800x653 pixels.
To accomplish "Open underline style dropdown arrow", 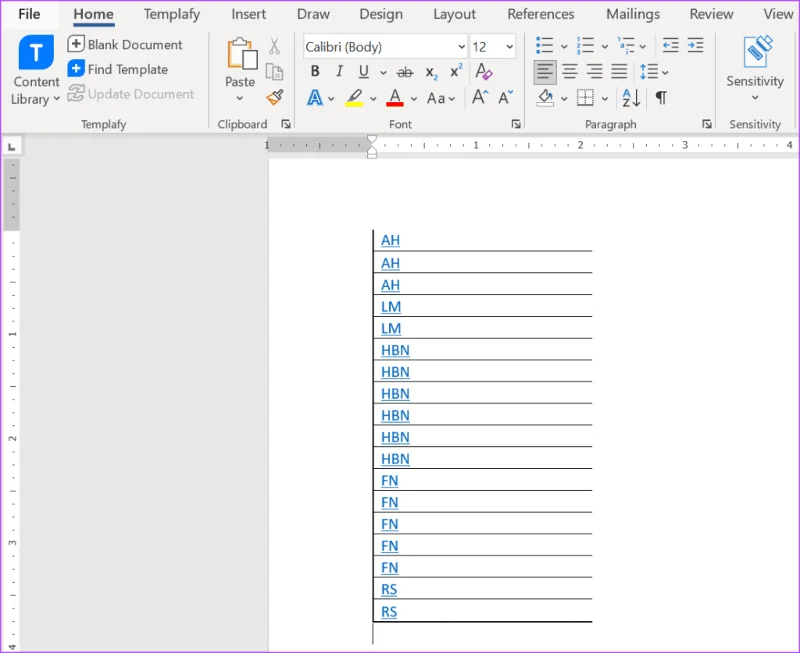I will pyautogui.click(x=383, y=72).
